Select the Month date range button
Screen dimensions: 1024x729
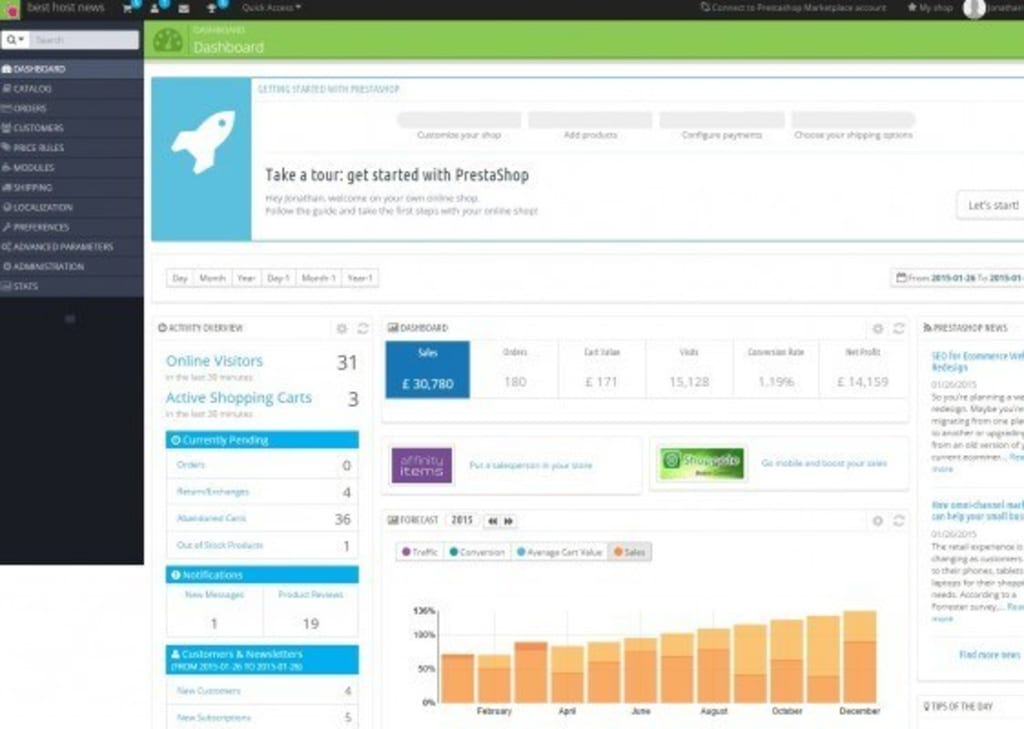212,278
